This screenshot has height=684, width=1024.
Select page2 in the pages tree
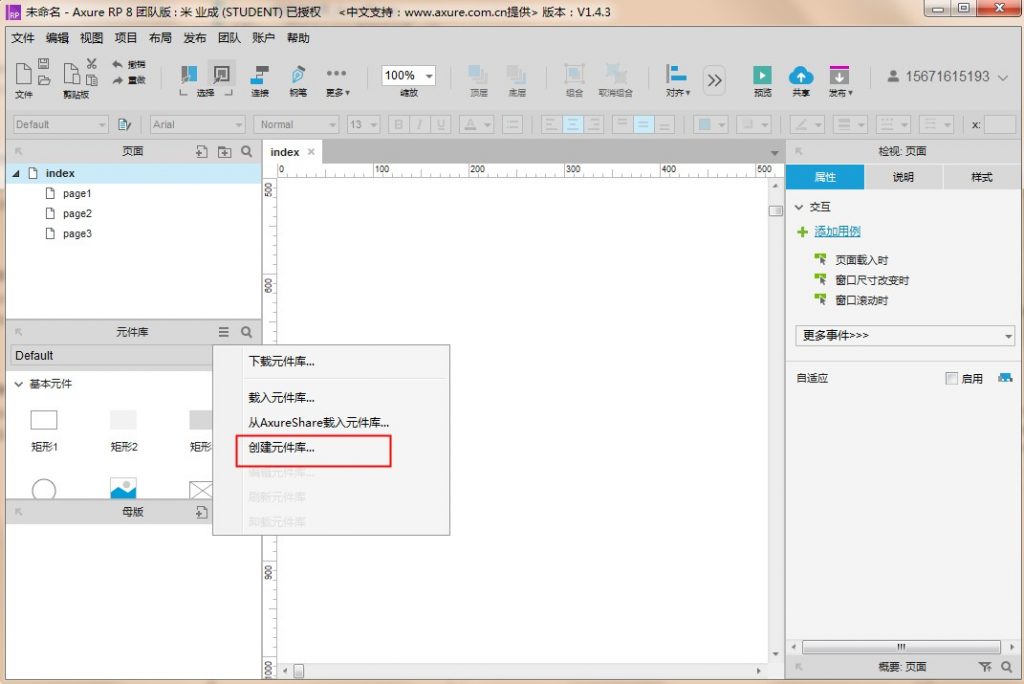[77, 214]
